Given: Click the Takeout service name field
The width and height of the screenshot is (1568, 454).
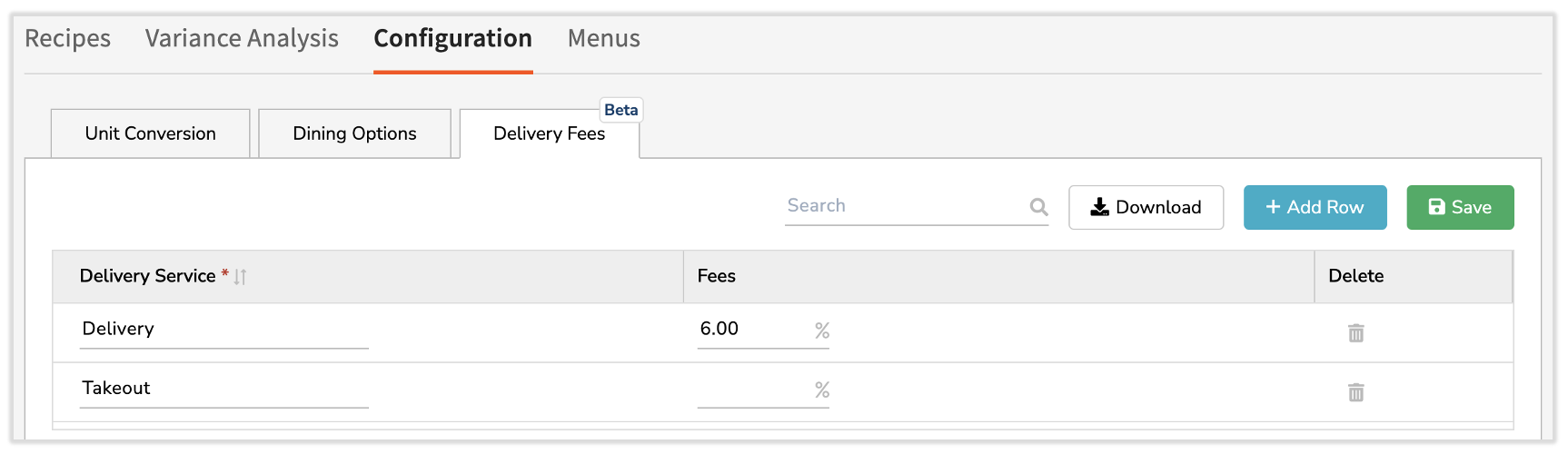Looking at the screenshot, I should [223, 388].
